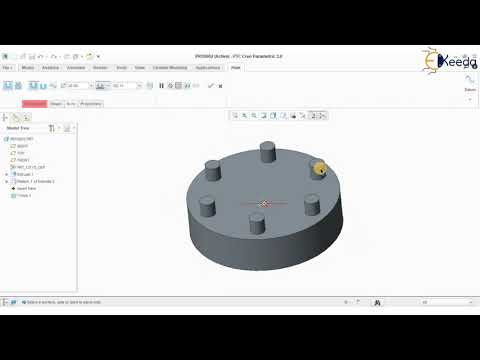Choose standard hole profile icon
Viewport: 480px width, 360px height.
coord(43,86)
